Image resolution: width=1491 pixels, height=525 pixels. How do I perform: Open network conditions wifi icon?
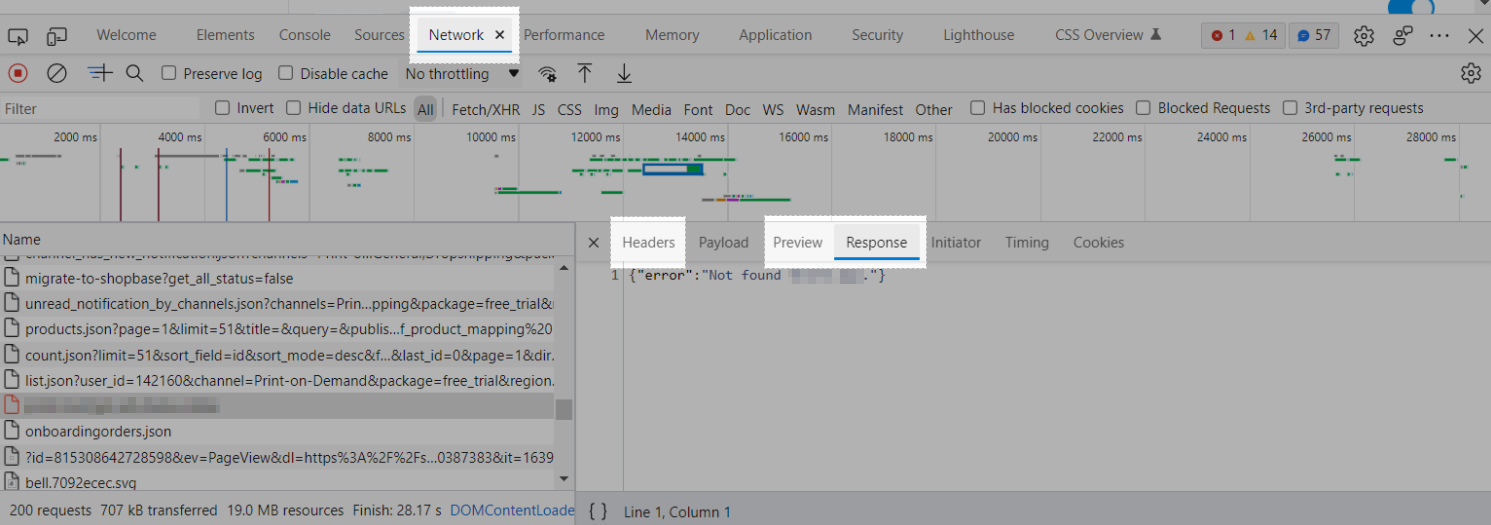coord(547,73)
